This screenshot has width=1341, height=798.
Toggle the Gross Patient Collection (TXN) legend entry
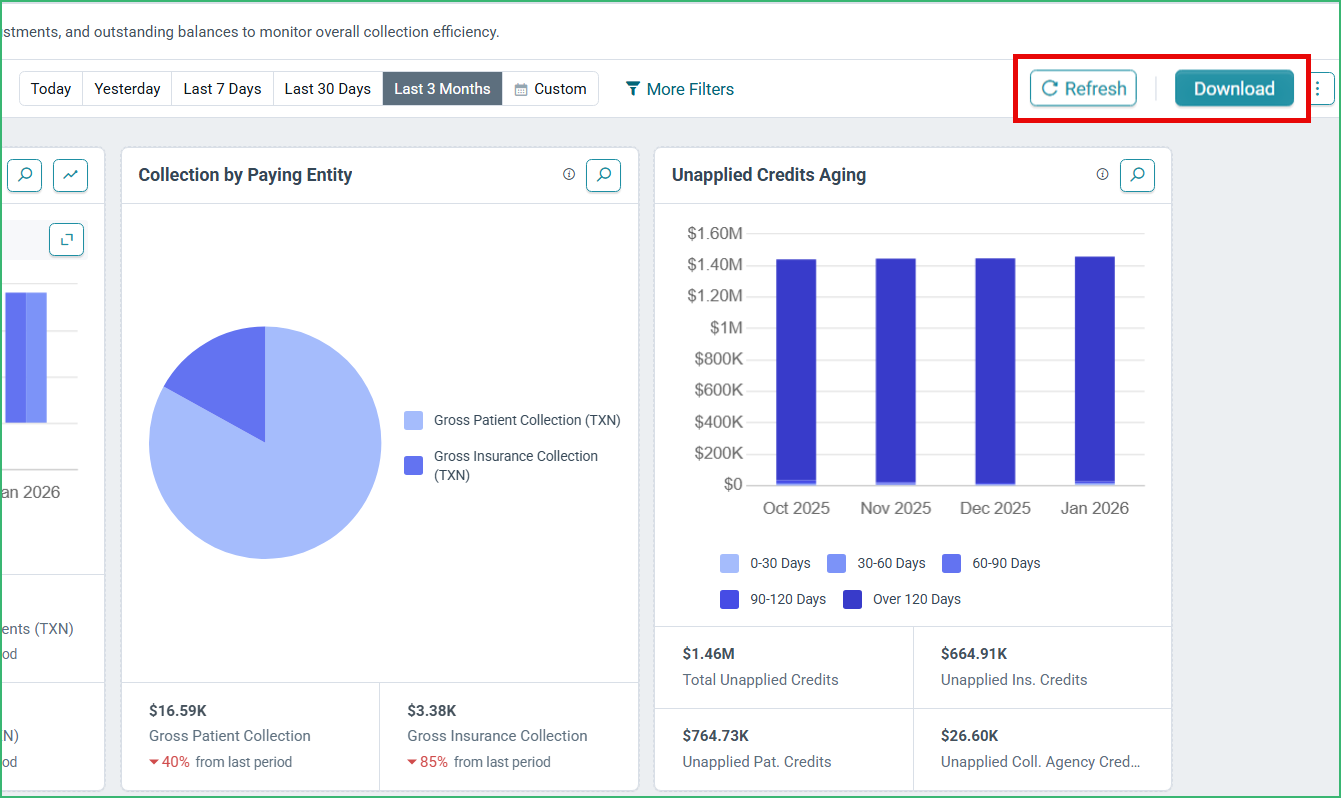click(x=512, y=420)
